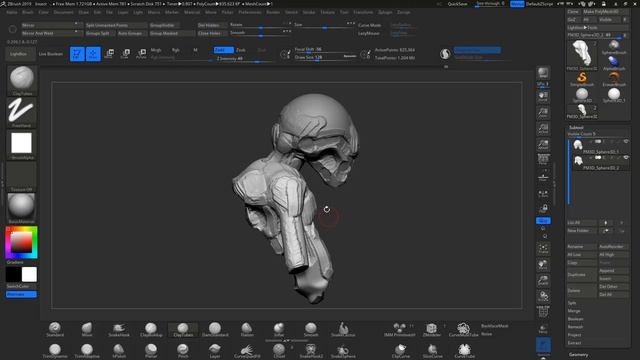Open the Brush menu

[x=28, y=12]
